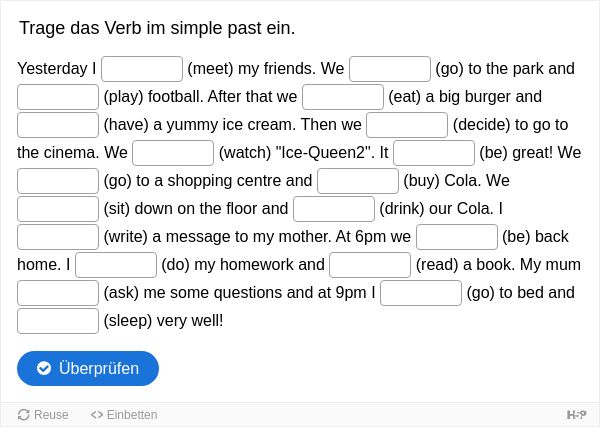Viewport: 600px width, 427px height.
Task: Focus the blank before (meet)
Action: pyautogui.click(x=142, y=69)
